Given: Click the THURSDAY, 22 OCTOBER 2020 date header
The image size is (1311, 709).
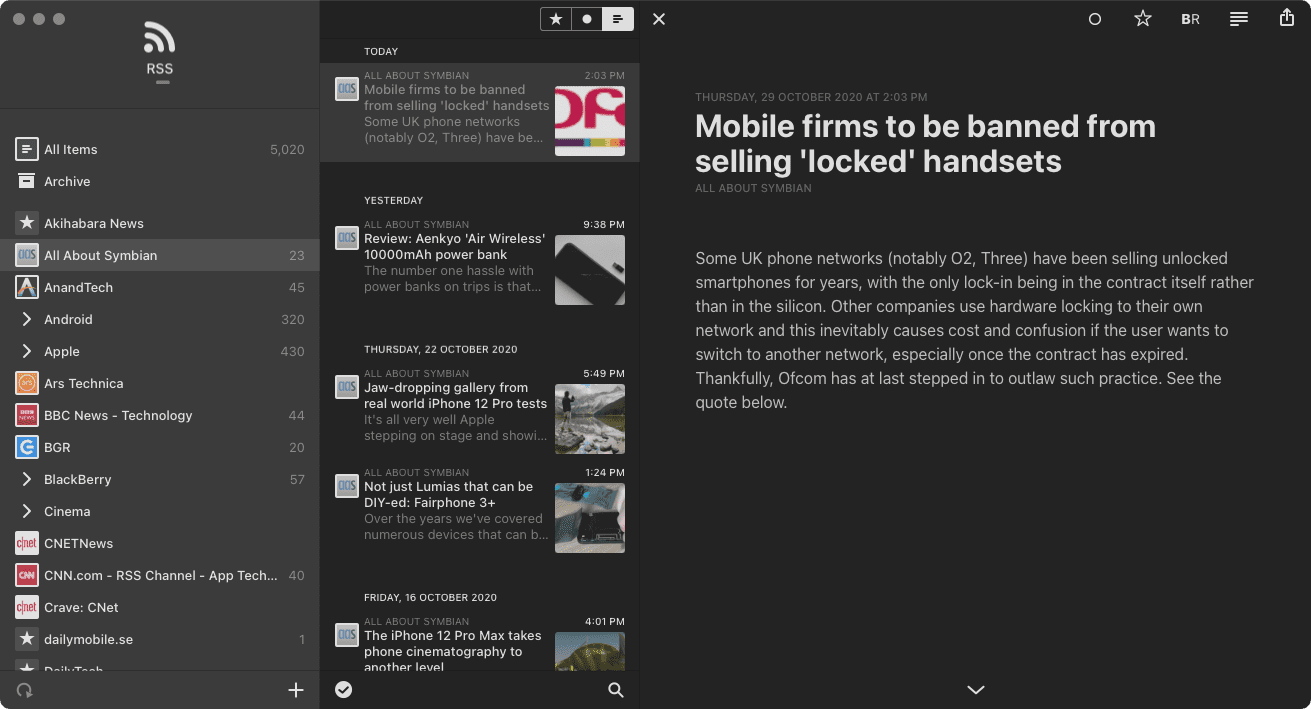Looking at the screenshot, I should point(441,349).
